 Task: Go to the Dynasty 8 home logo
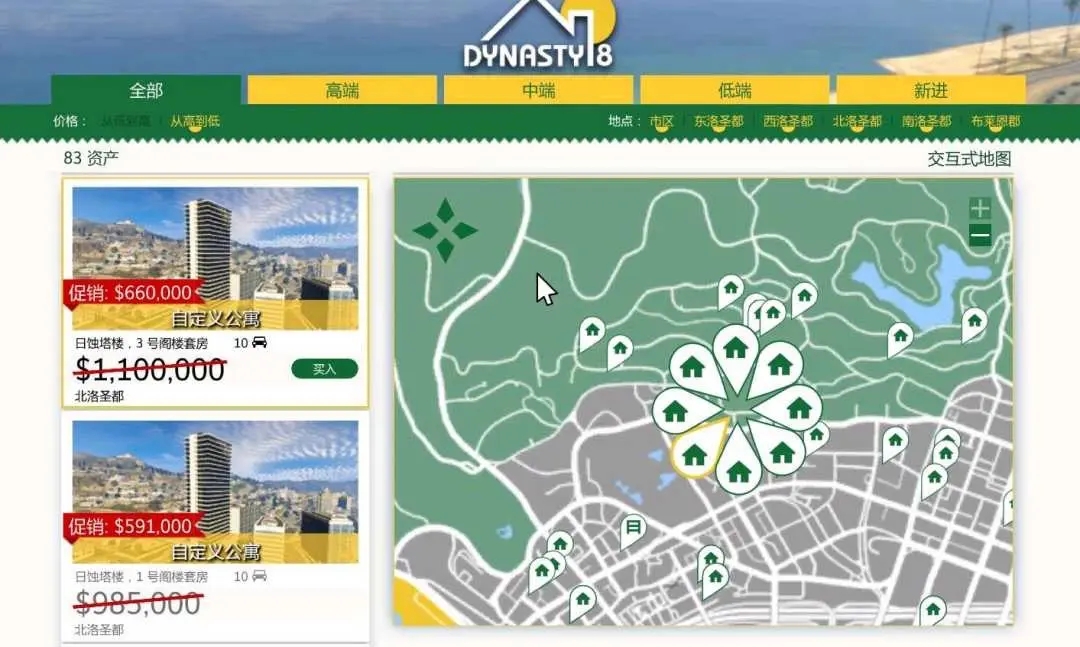point(539,34)
